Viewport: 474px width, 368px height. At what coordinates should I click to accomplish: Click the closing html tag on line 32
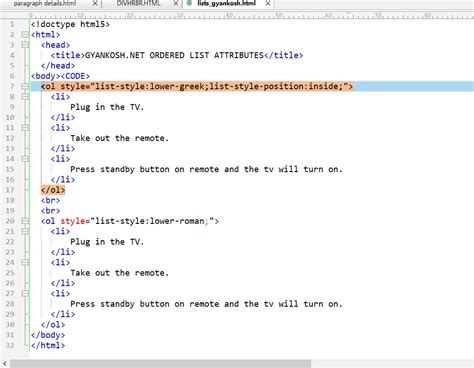point(48,345)
